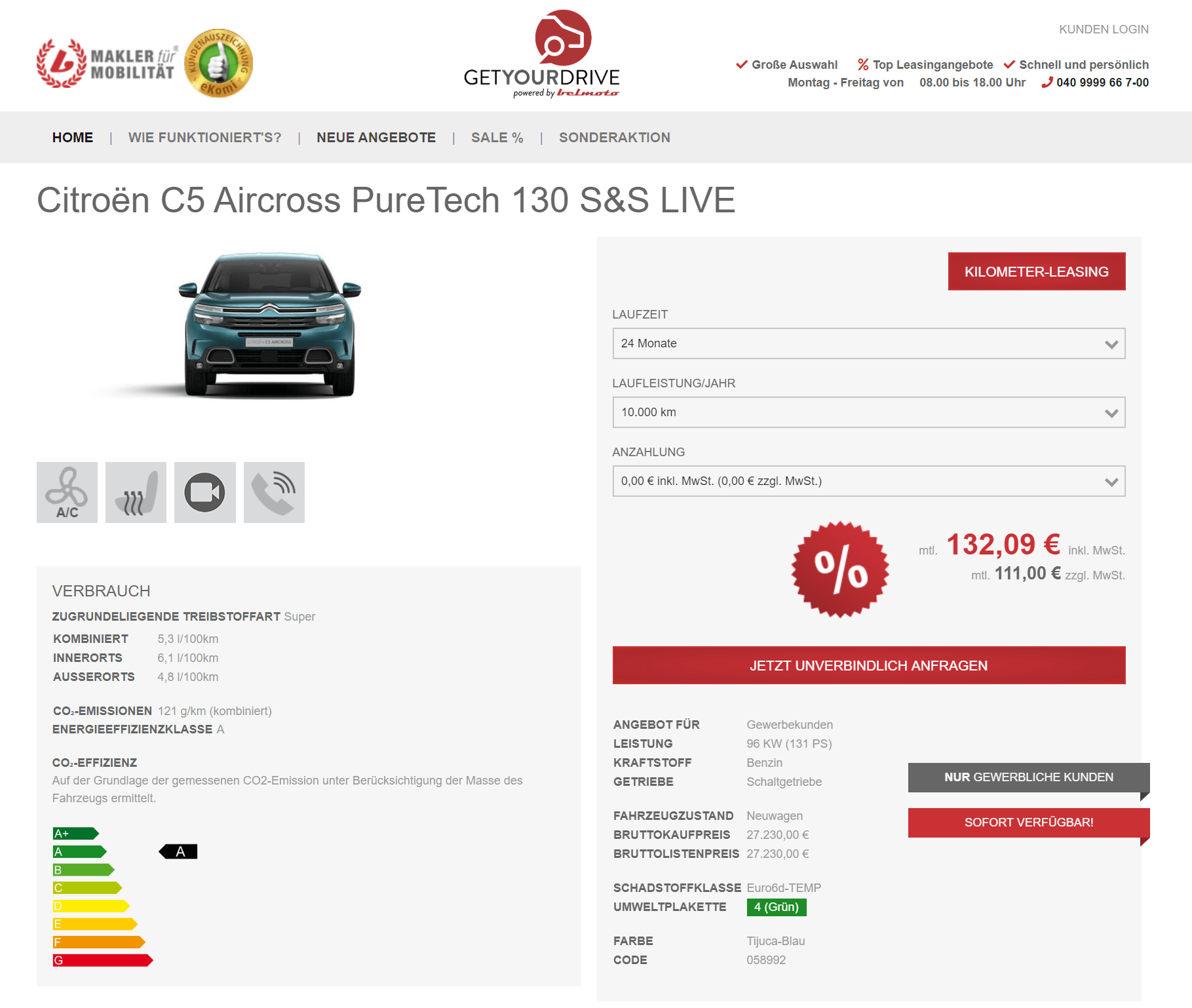Click the eKomi Kundenauszeichnung seal

point(218,63)
